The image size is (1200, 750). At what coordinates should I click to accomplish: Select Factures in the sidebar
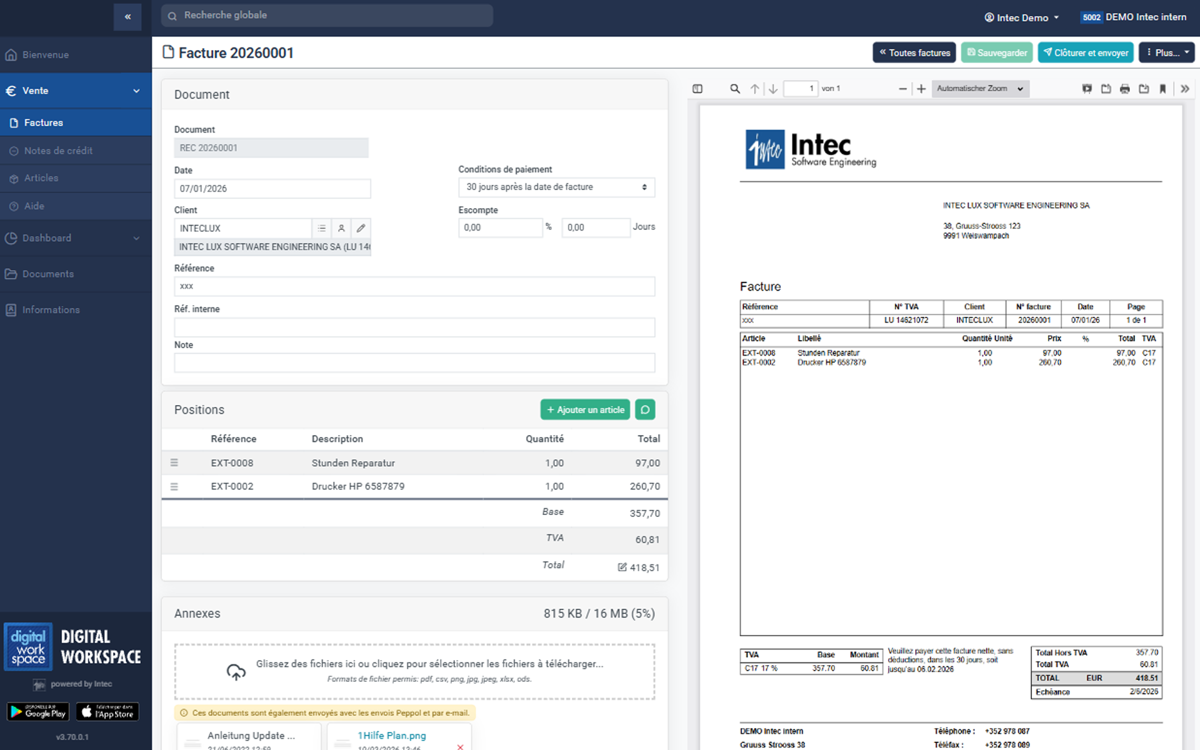tap(76, 123)
